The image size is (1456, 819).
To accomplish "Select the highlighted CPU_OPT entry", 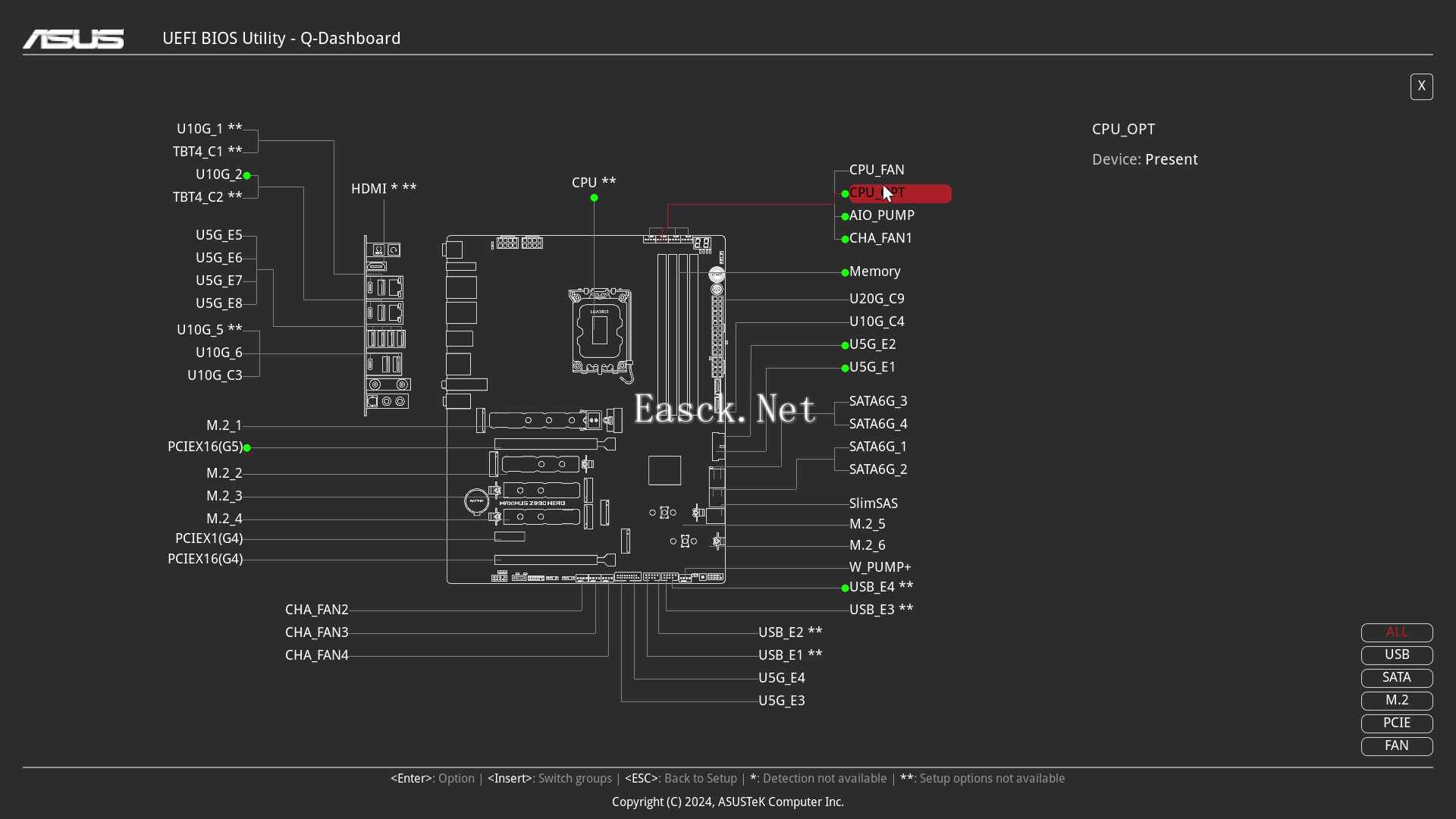I will coord(900,193).
